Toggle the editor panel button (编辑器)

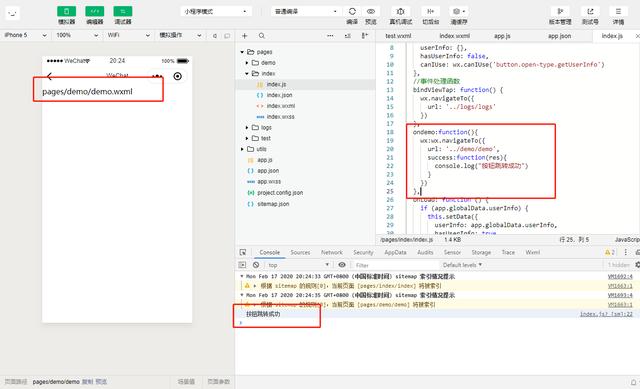[x=95, y=11]
